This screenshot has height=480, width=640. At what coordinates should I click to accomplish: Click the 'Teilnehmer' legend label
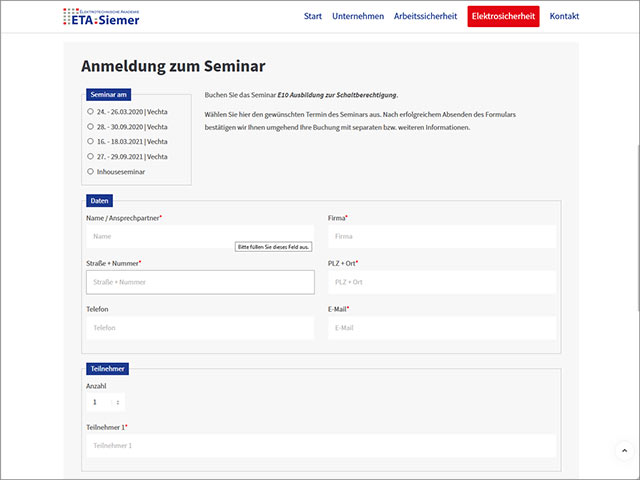(107, 369)
